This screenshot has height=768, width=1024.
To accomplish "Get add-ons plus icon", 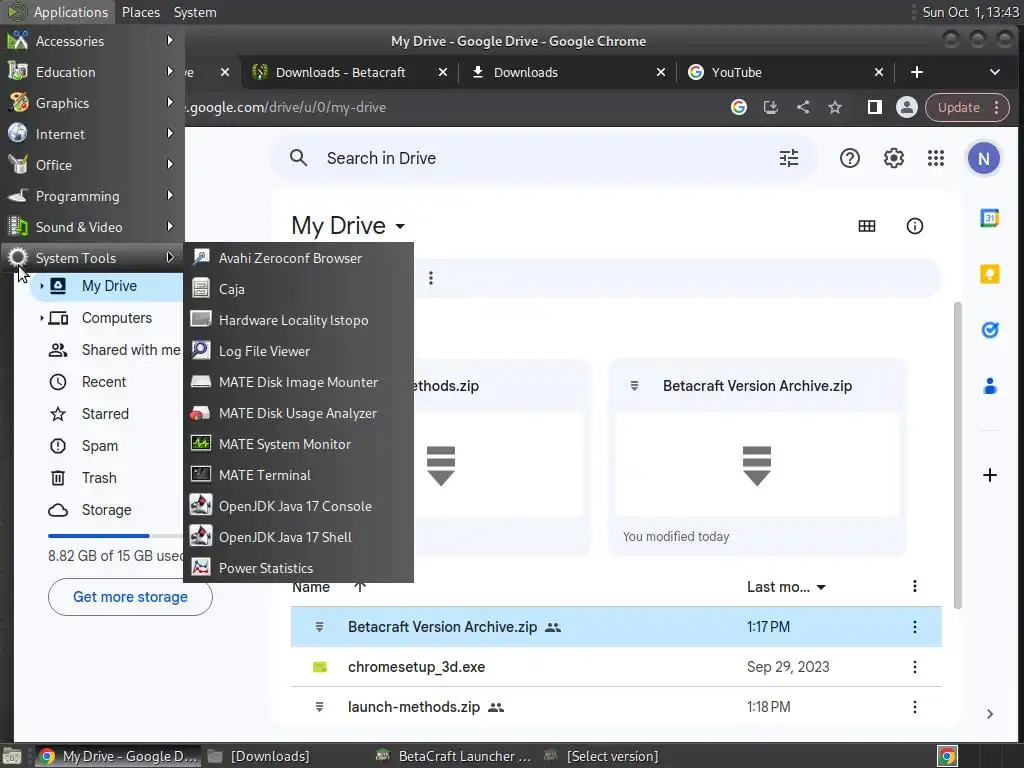I will click(x=990, y=475).
